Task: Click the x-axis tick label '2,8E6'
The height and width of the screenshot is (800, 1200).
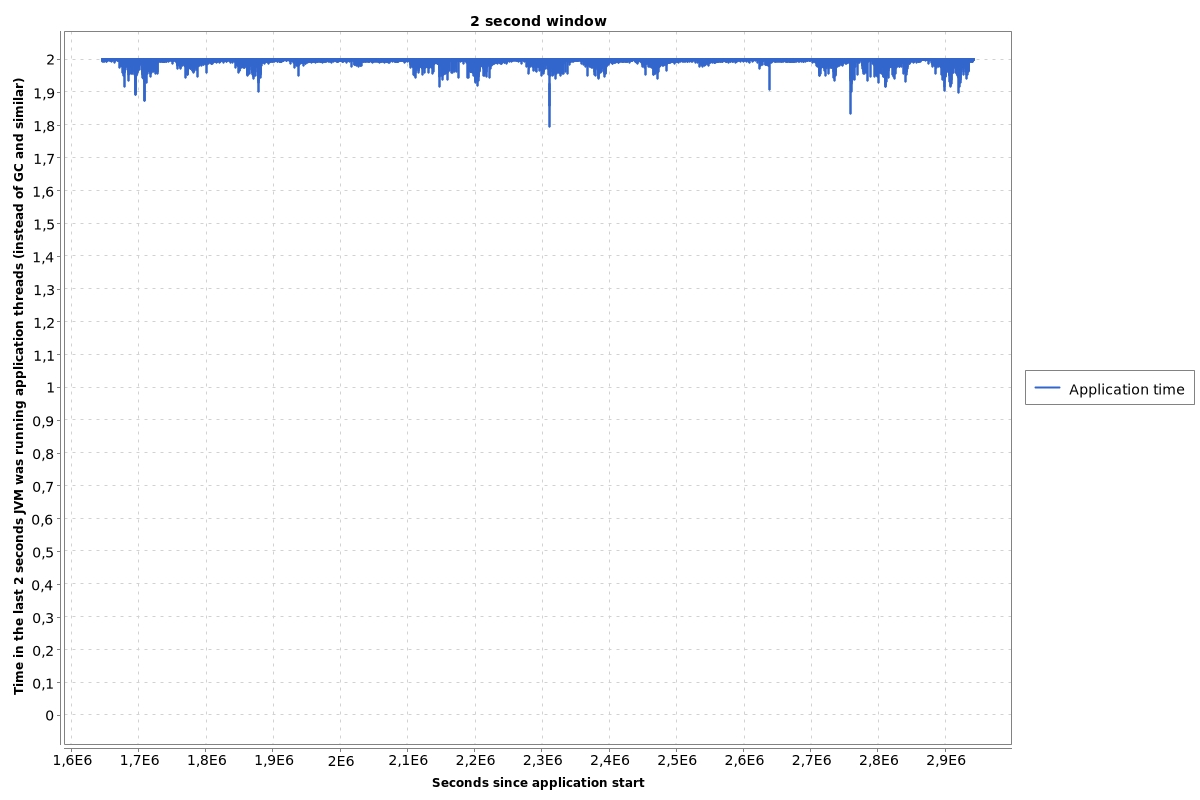Action: coord(879,761)
